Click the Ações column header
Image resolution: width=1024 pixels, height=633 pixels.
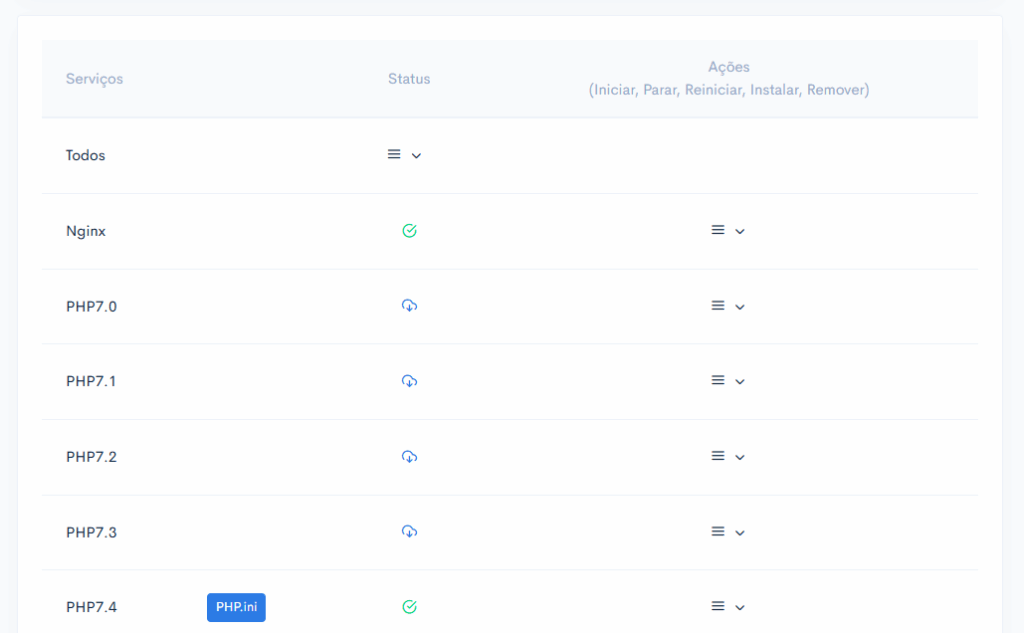pos(729,78)
